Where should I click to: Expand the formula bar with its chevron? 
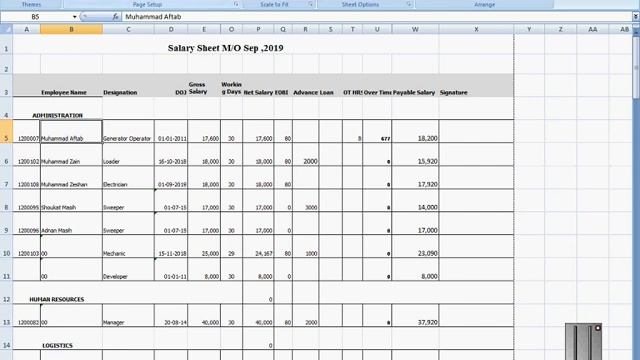pos(636,17)
